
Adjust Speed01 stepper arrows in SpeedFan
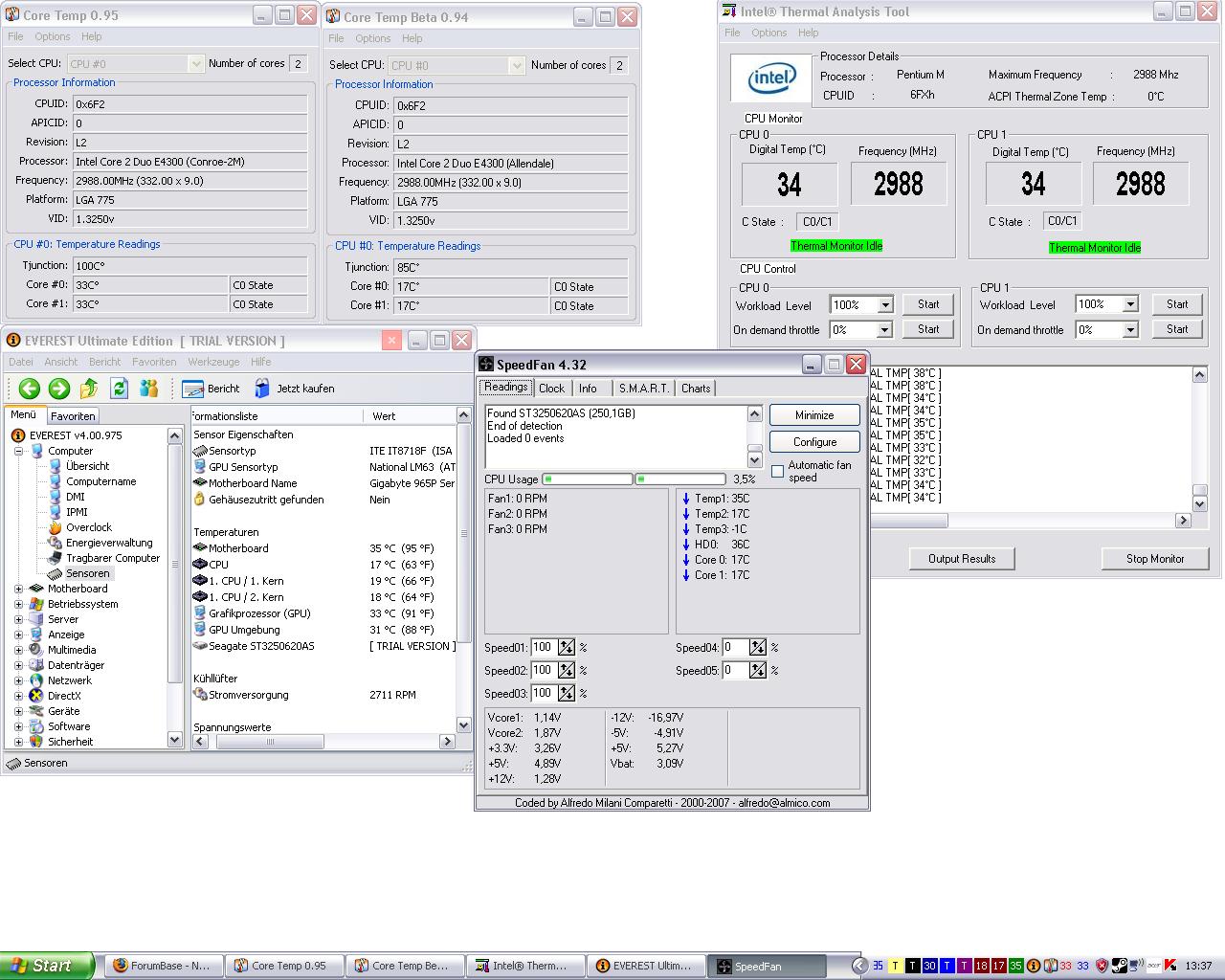point(567,648)
